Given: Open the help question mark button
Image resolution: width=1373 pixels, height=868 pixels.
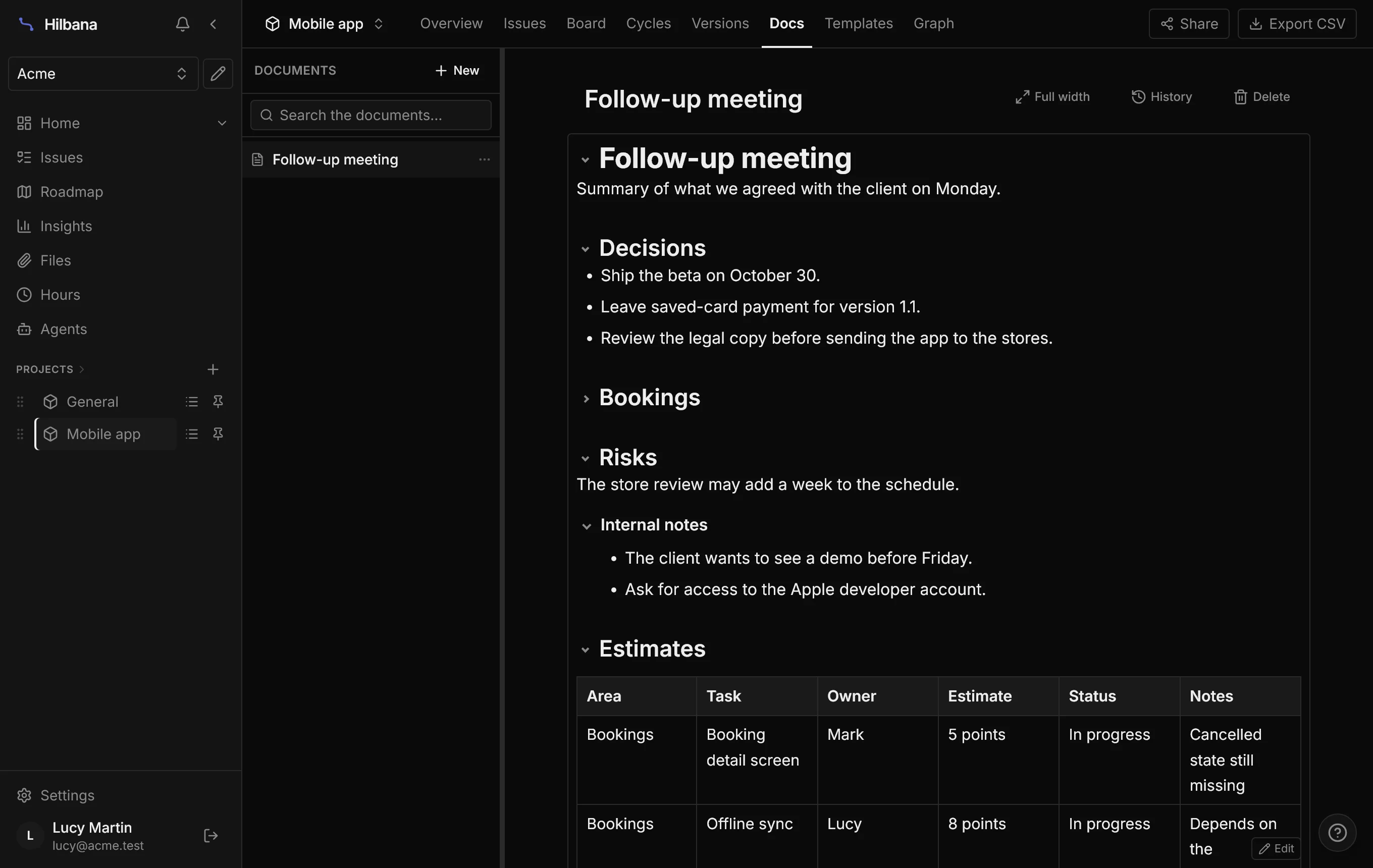Looking at the screenshot, I should [1337, 833].
